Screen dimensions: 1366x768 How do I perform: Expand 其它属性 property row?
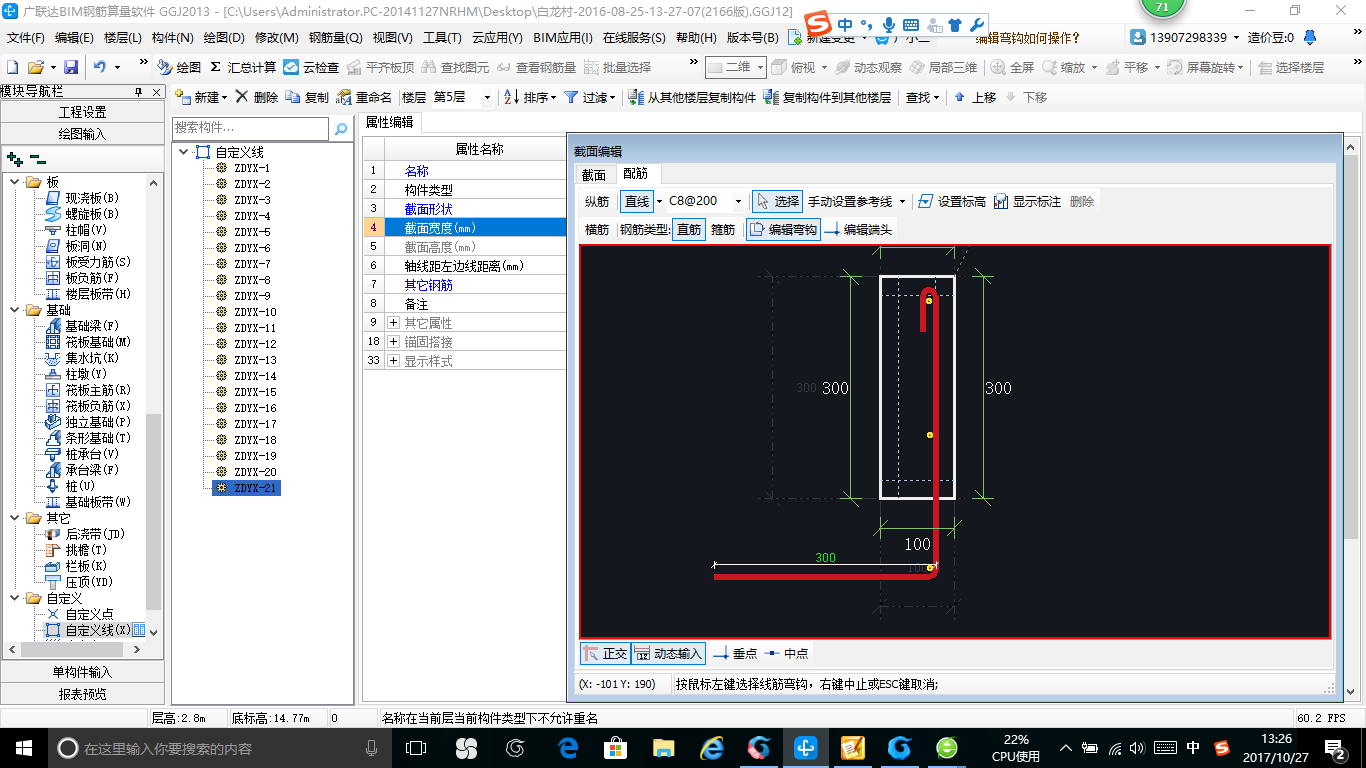click(394, 323)
